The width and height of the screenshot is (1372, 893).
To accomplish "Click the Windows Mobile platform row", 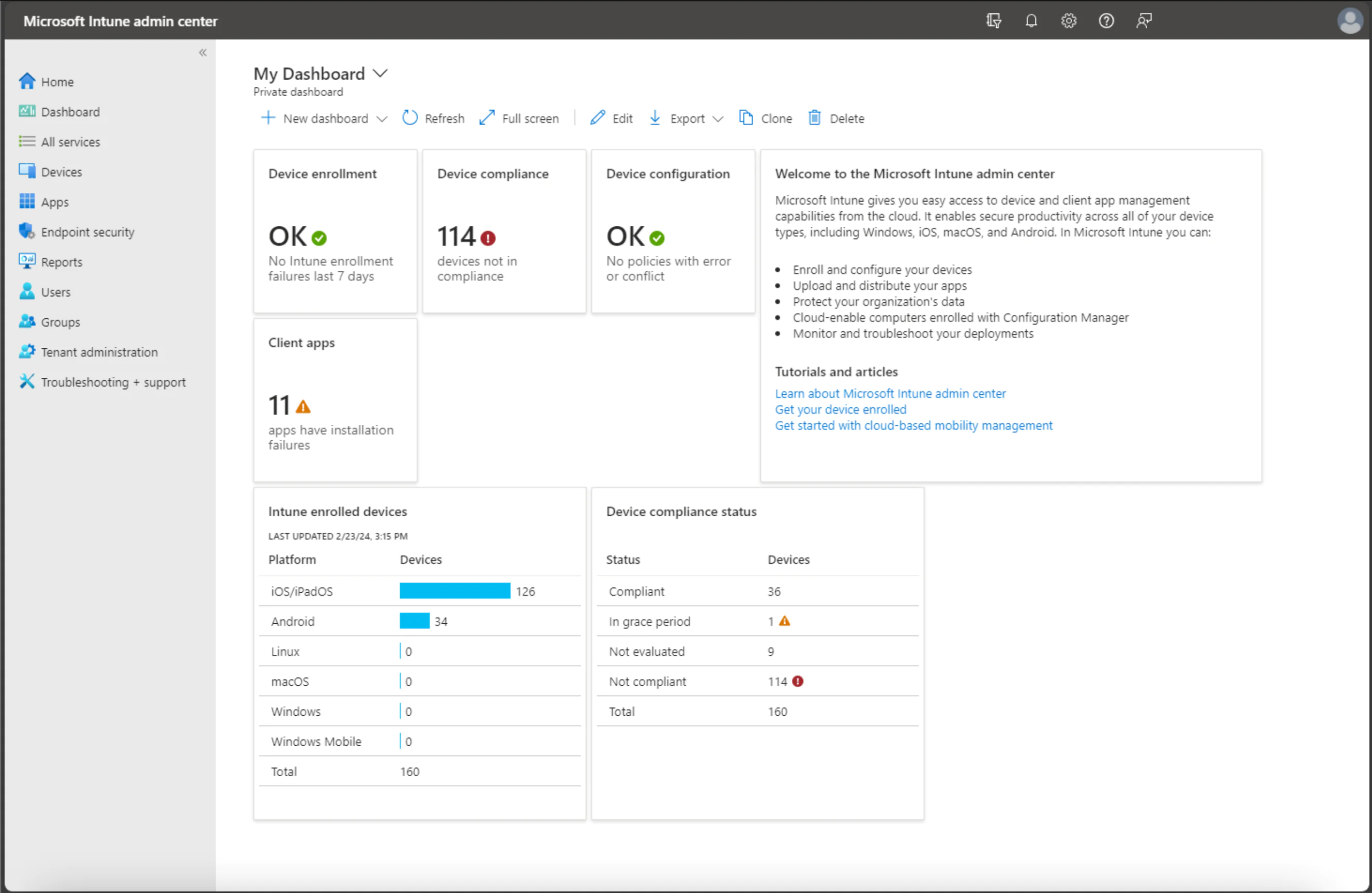I will pos(420,741).
